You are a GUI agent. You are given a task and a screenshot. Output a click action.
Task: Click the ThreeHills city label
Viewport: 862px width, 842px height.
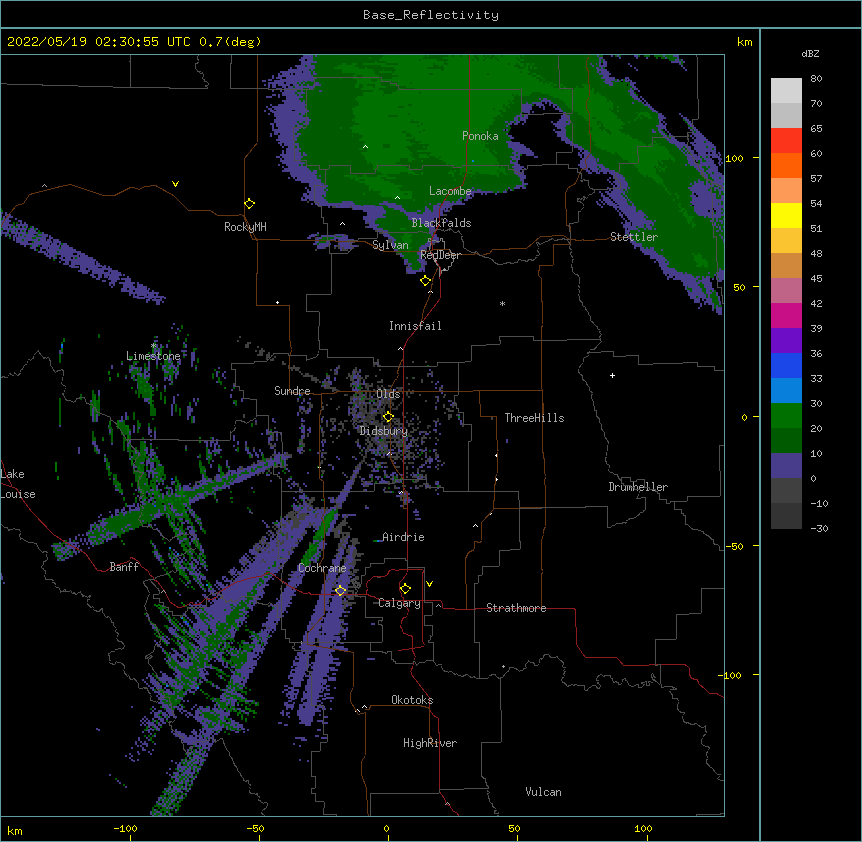[x=534, y=418]
